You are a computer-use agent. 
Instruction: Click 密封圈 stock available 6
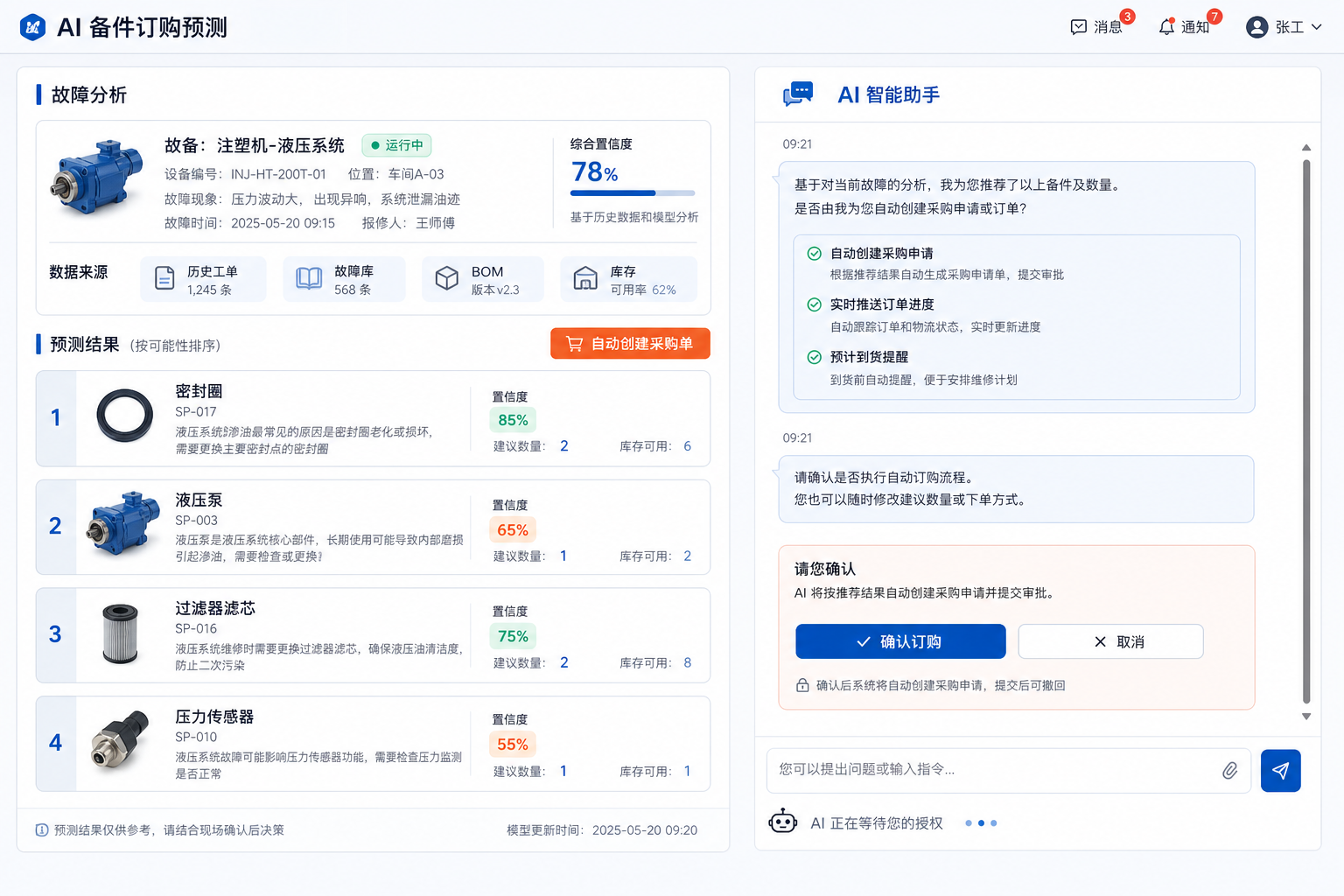tap(688, 446)
